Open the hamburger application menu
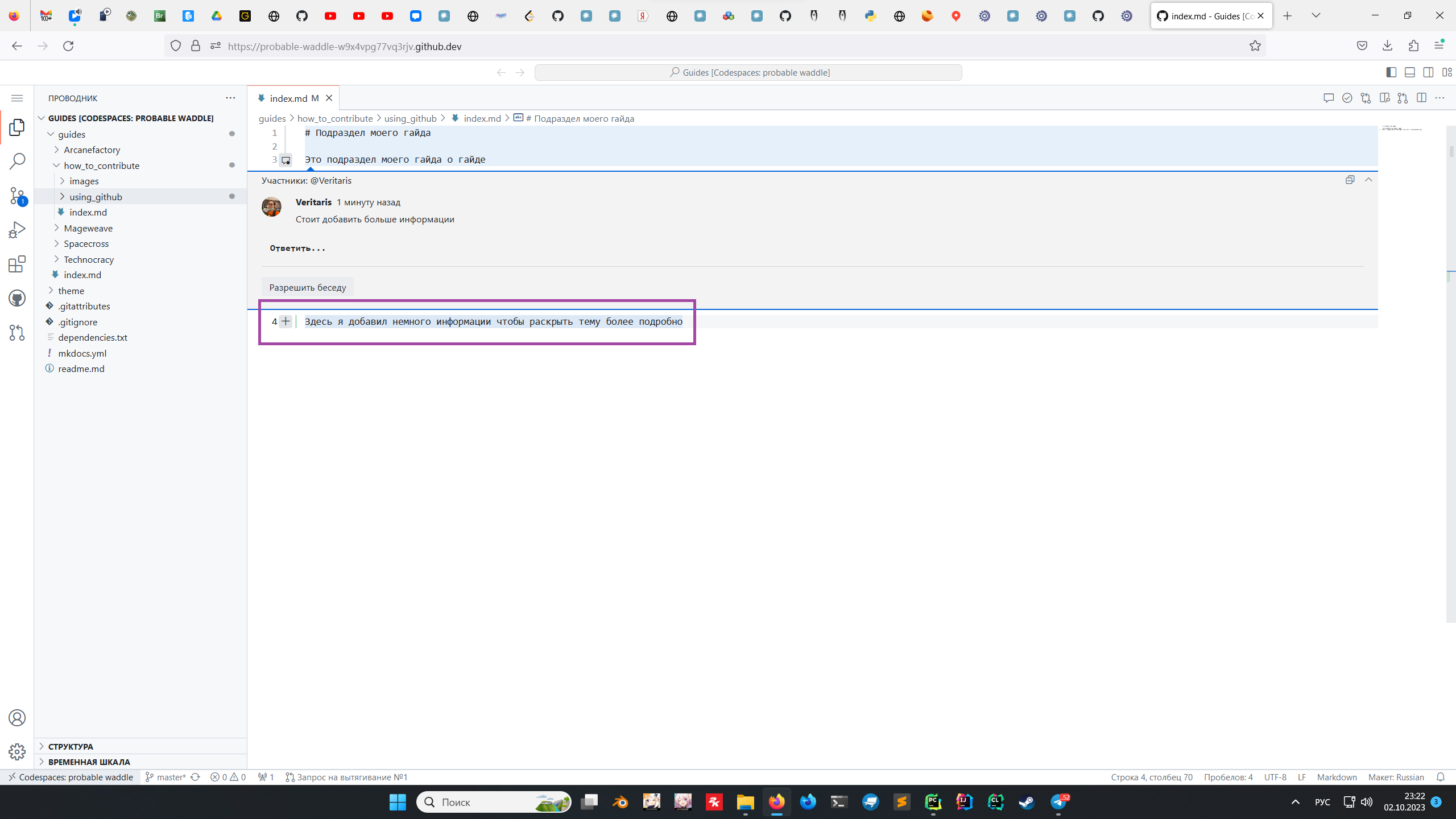Viewport: 1456px width, 819px height. [x=17, y=98]
